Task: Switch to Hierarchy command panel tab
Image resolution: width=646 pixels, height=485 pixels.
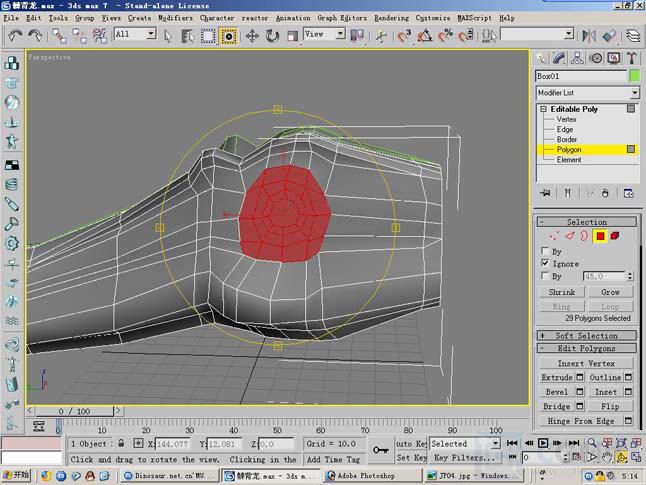Action: 577,58
